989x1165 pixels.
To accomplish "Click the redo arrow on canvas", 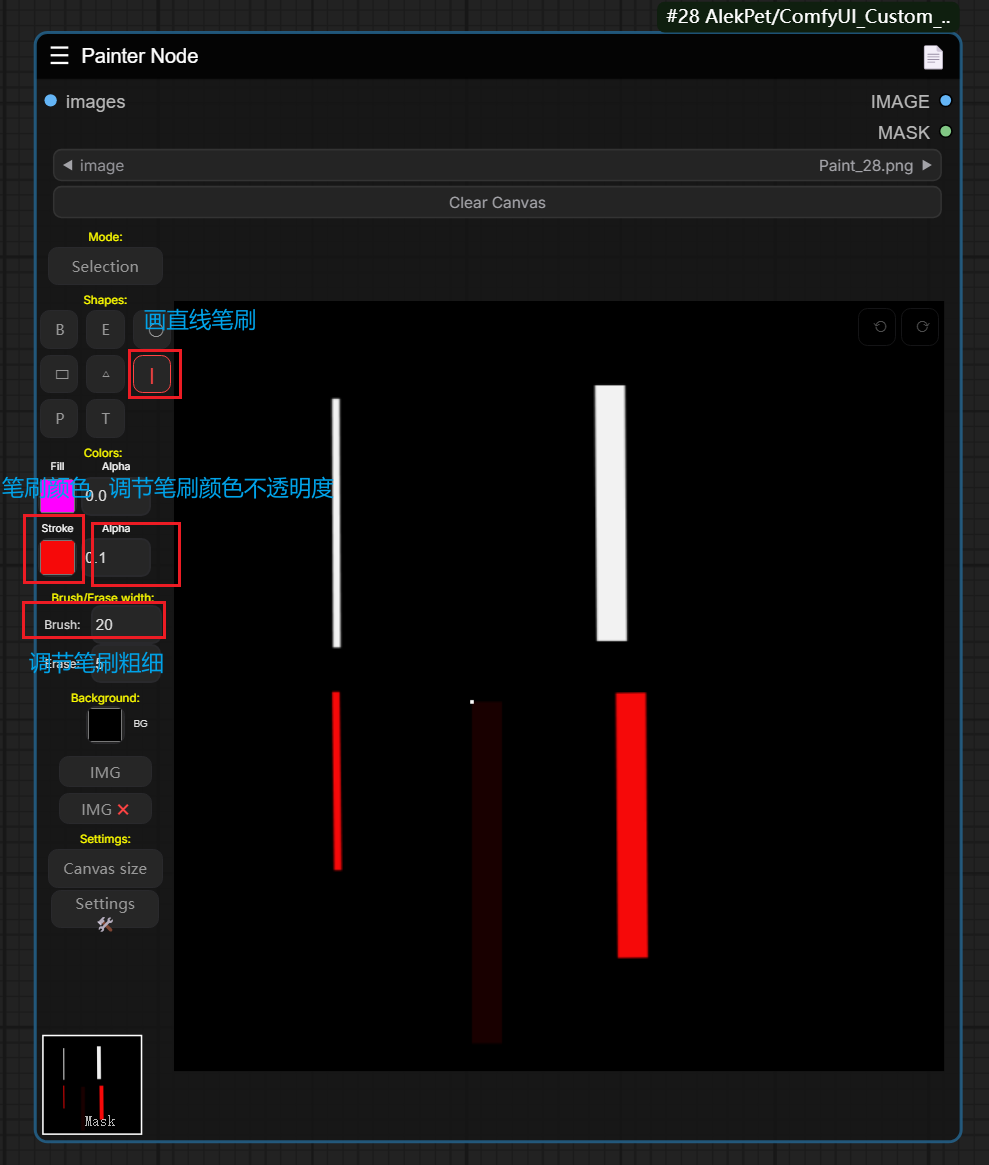I will click(x=920, y=327).
